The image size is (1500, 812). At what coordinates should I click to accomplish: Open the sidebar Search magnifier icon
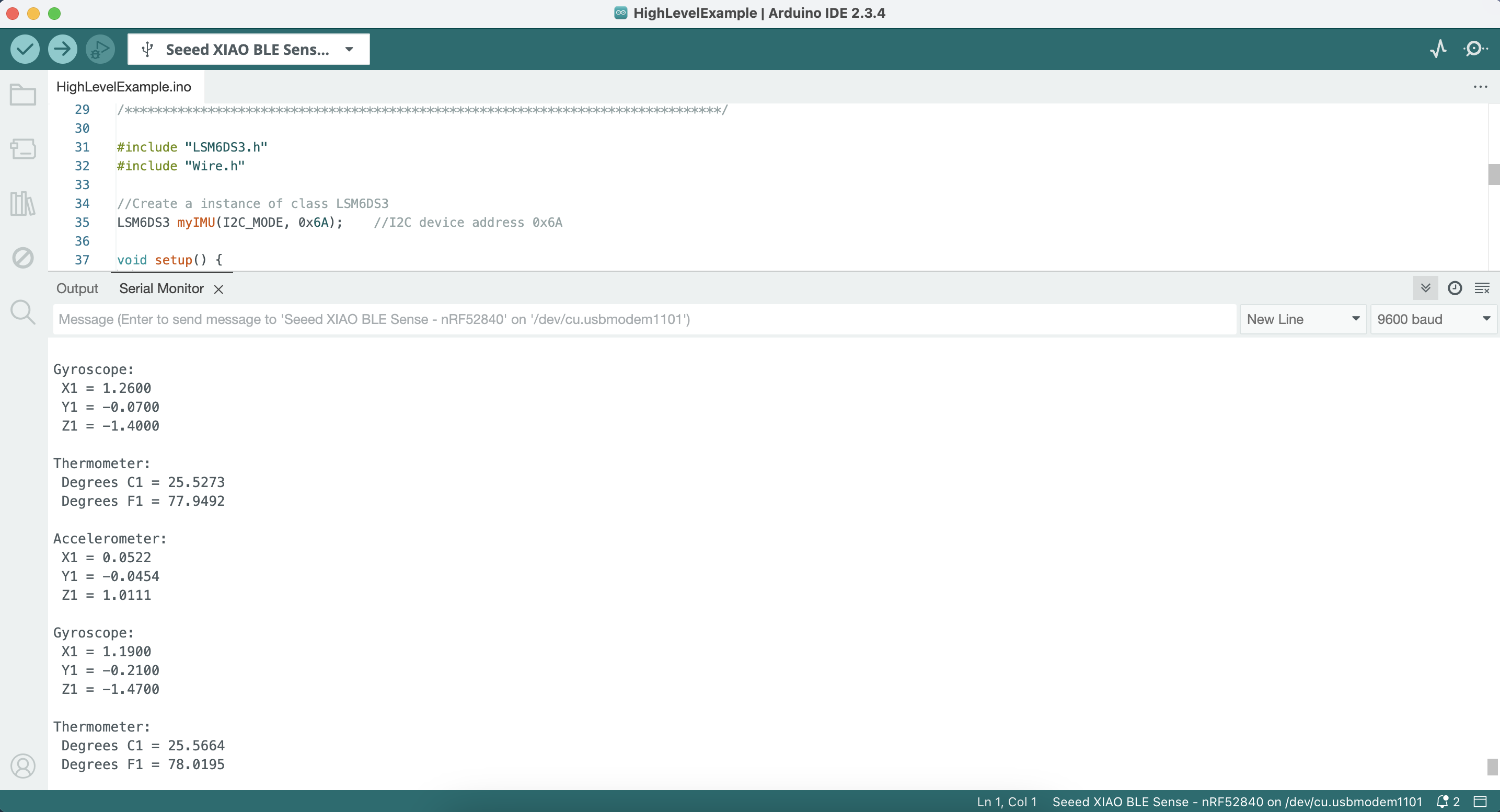click(22, 312)
